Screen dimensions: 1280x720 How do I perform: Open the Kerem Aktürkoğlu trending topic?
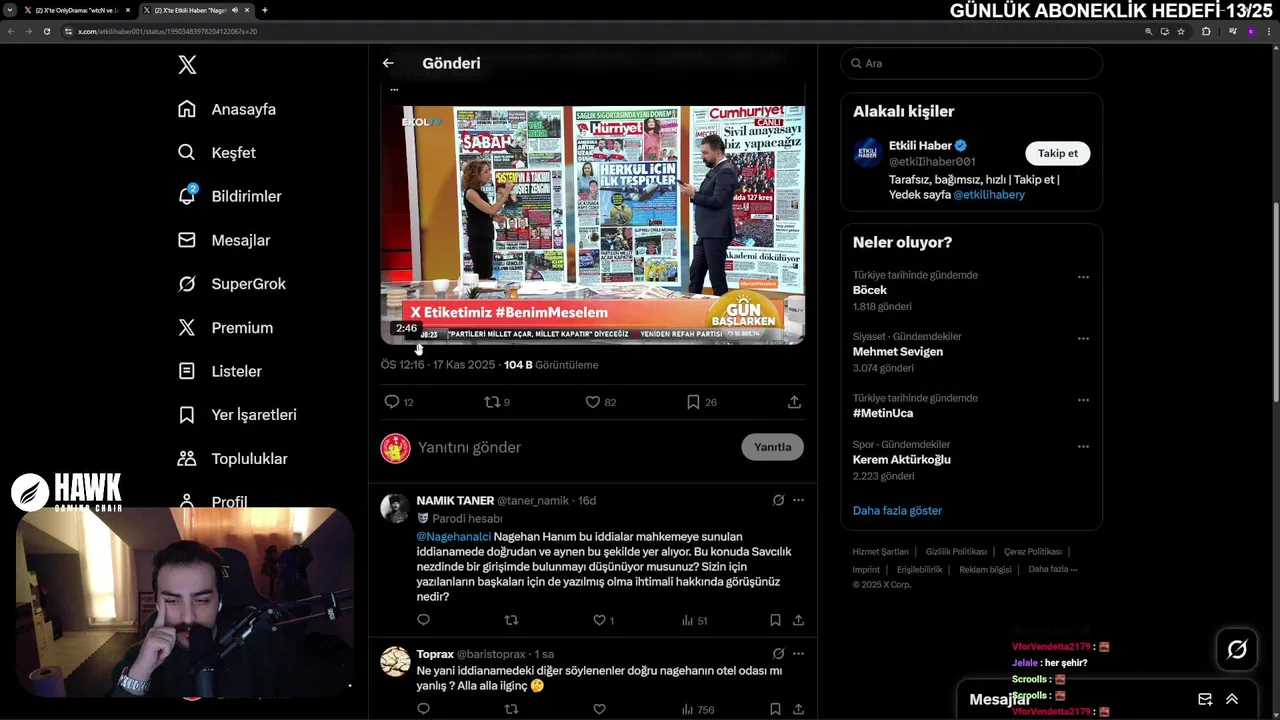[902, 460]
